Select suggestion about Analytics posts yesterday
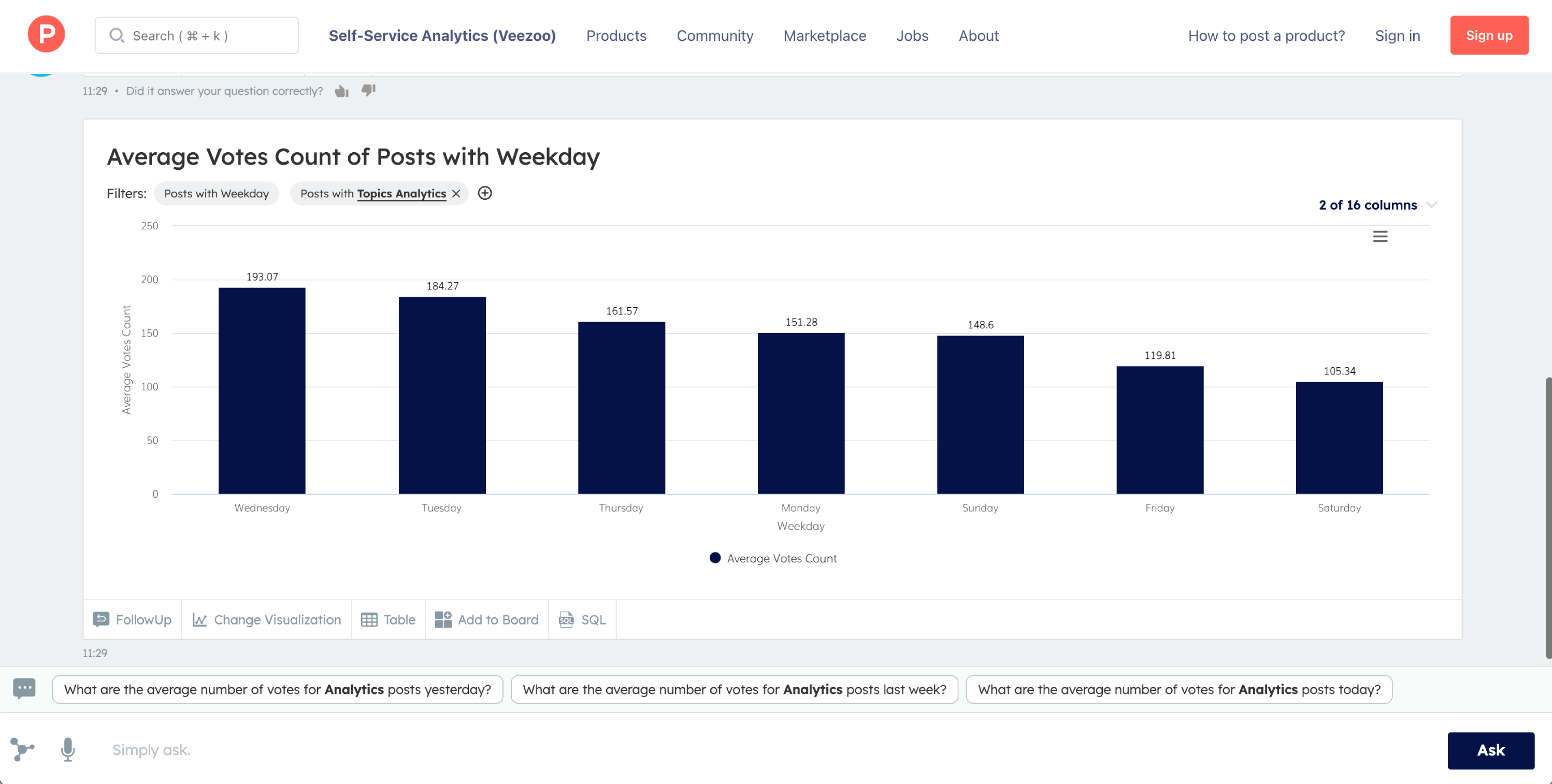 pyautogui.click(x=278, y=689)
